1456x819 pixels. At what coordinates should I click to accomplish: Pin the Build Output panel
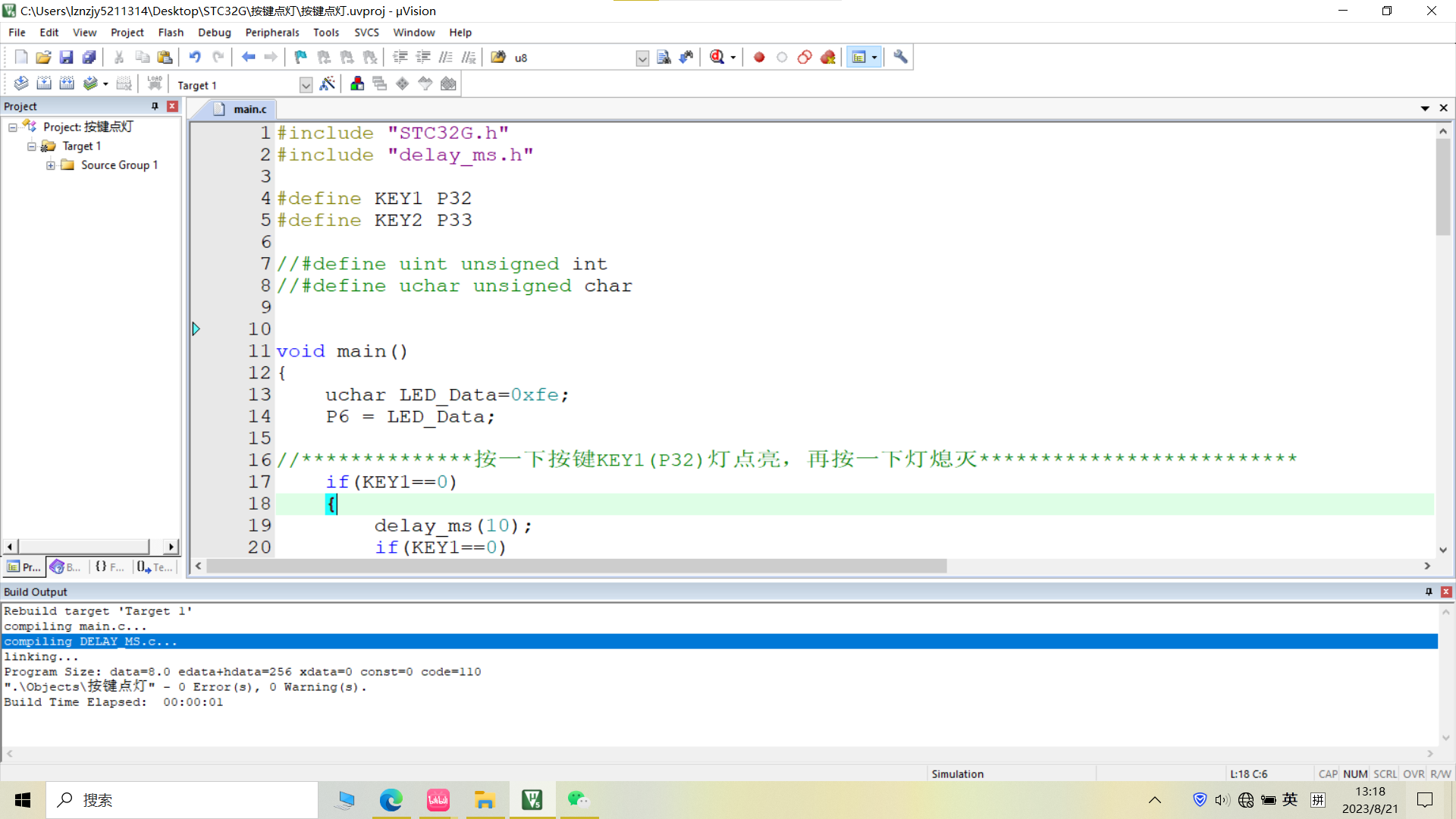[x=1429, y=591]
